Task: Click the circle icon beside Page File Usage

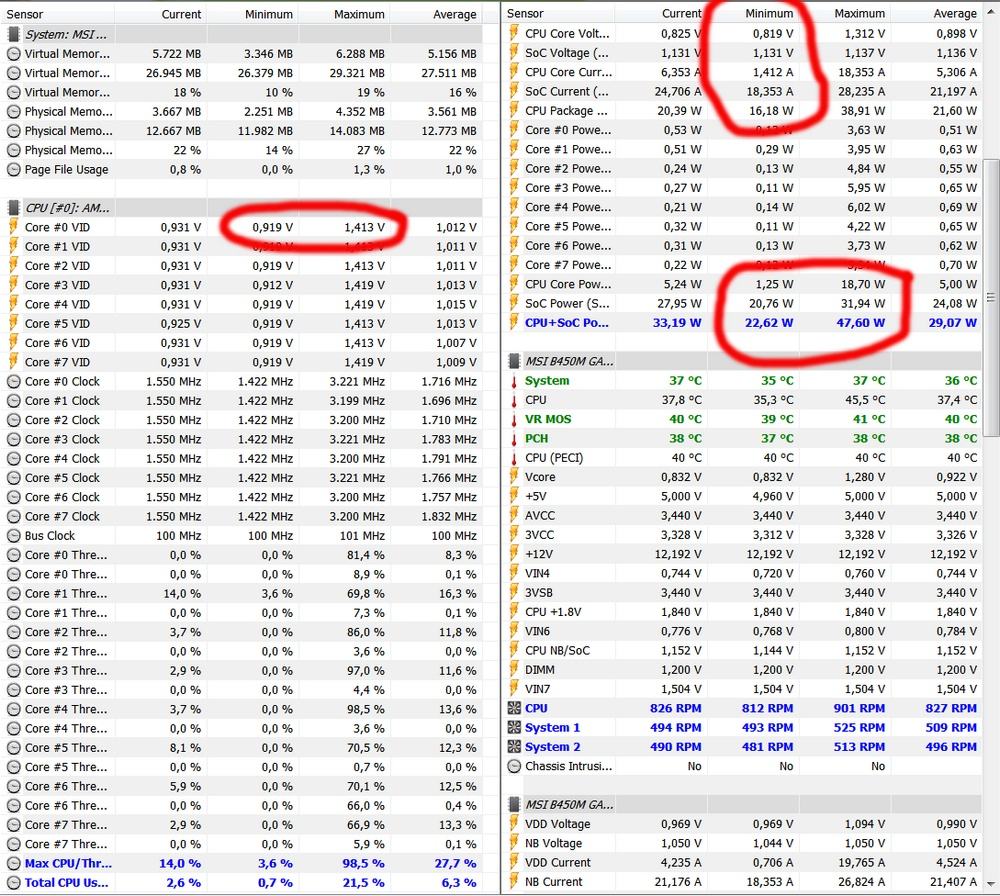Action: 13,170
